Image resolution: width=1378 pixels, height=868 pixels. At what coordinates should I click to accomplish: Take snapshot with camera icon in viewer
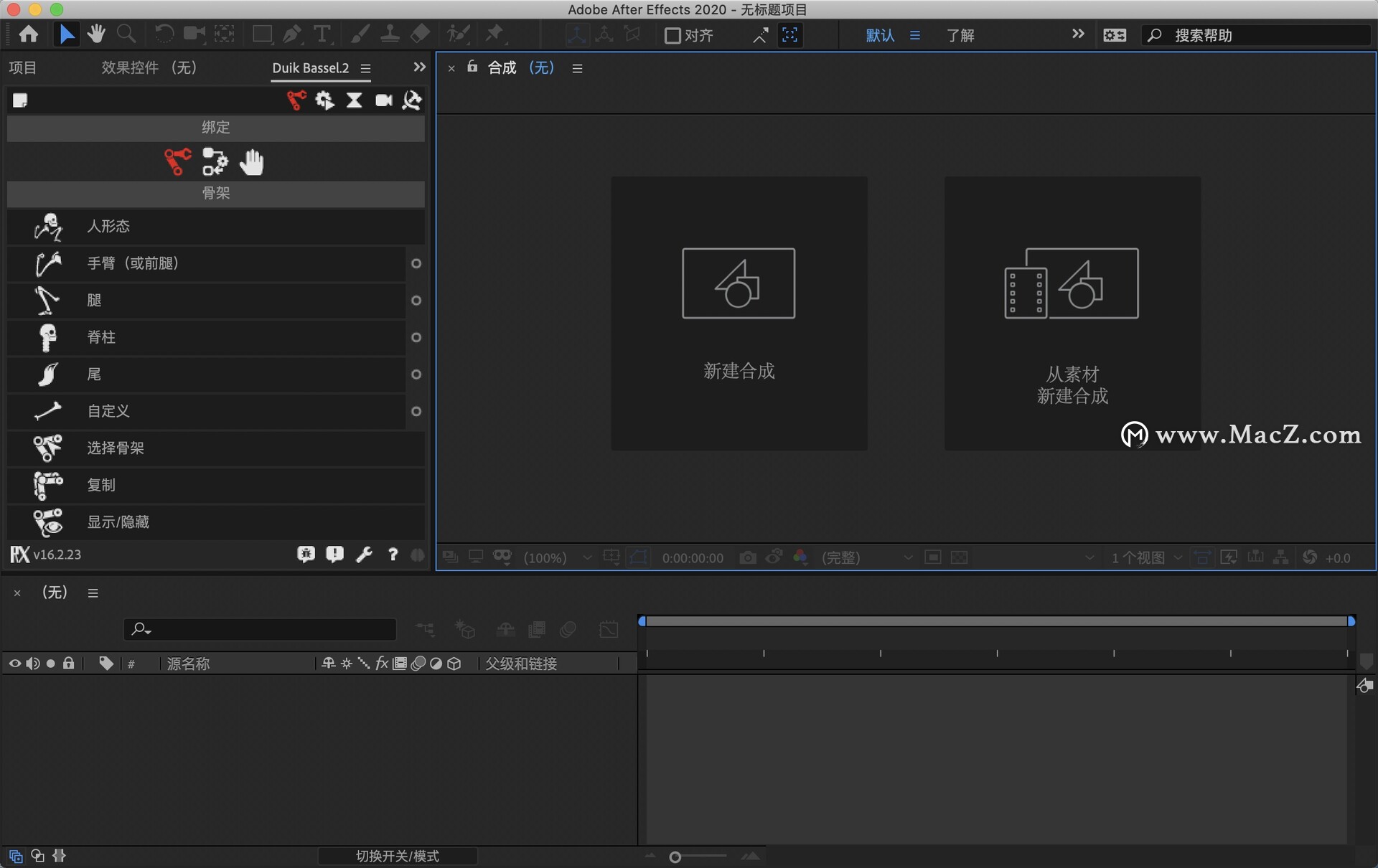(748, 557)
